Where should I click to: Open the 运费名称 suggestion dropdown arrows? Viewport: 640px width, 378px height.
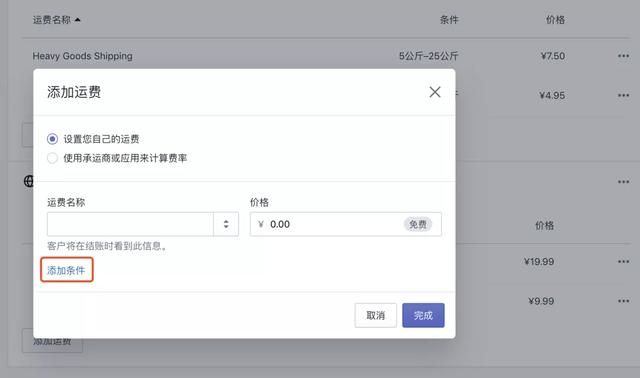click(x=226, y=224)
